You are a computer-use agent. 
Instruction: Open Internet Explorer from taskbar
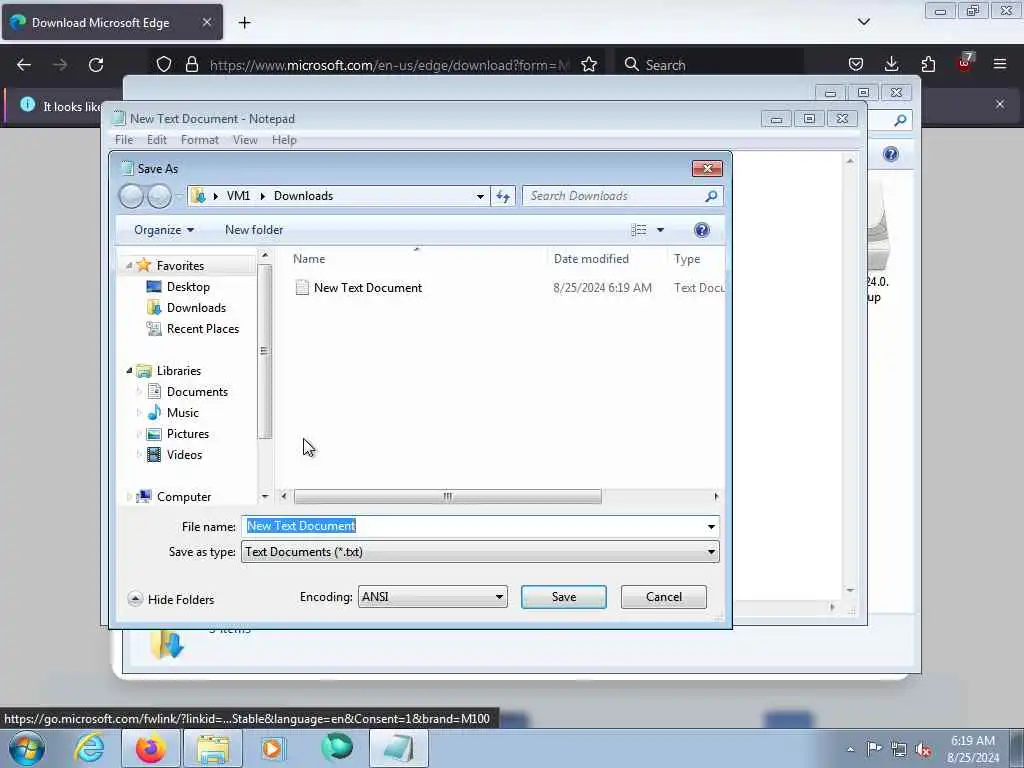[89, 748]
